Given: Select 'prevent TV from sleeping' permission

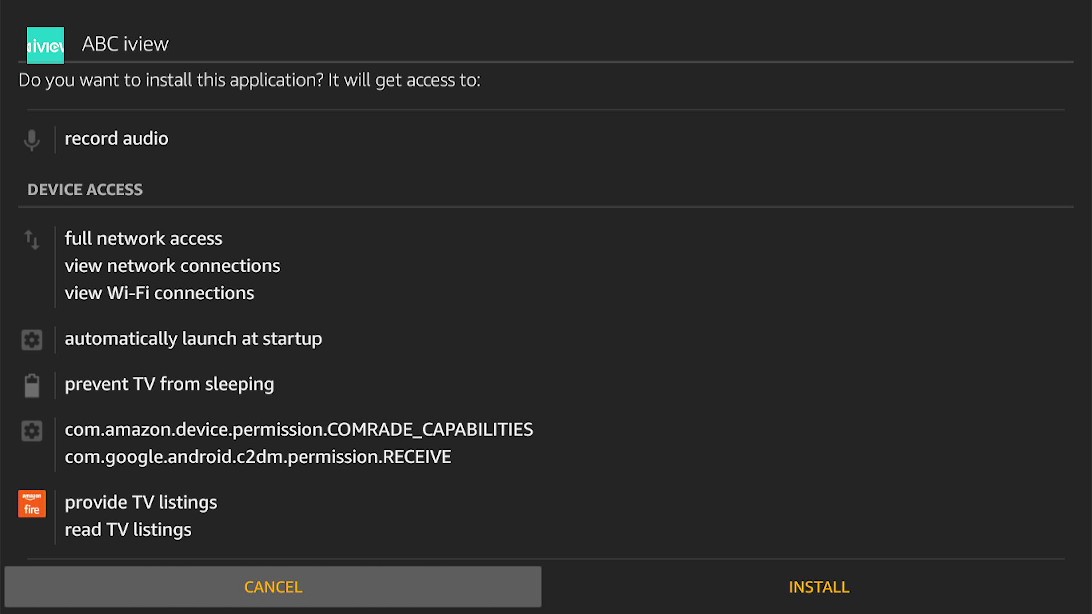Looking at the screenshot, I should tap(169, 384).
